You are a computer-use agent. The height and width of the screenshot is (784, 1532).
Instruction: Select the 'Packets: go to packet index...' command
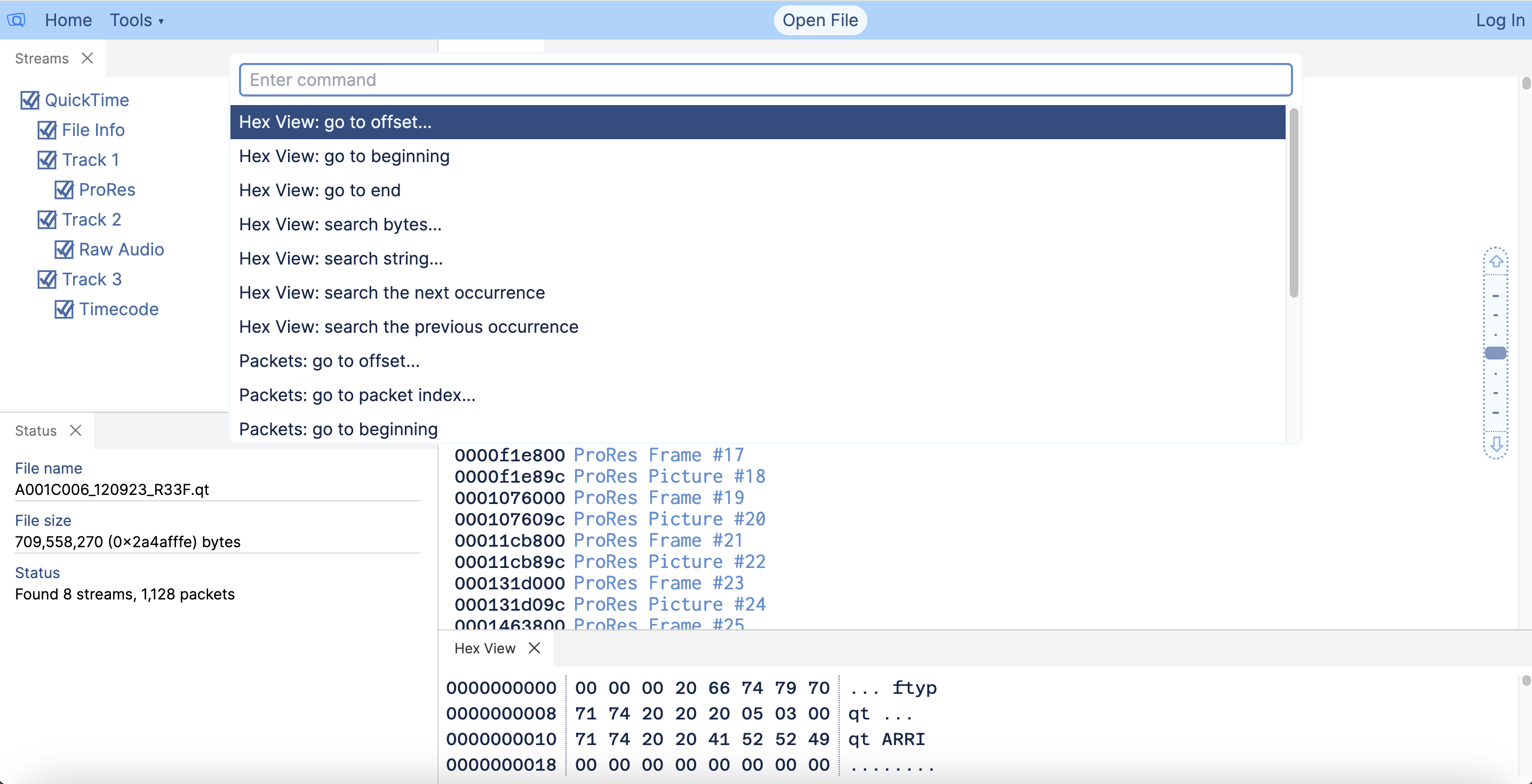point(357,394)
